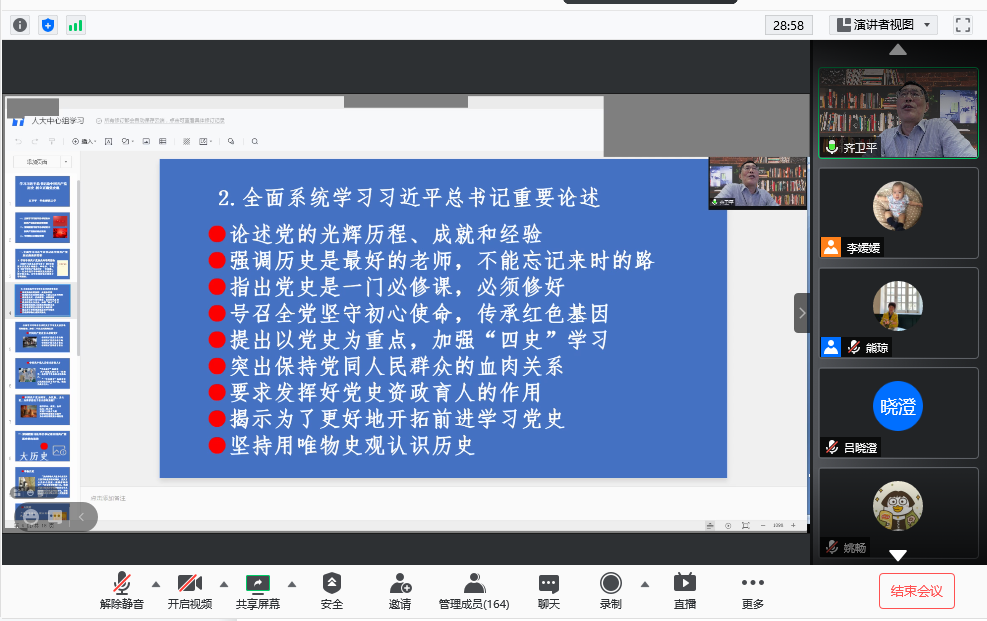End meeting with 结束会议 button

[x=916, y=591]
